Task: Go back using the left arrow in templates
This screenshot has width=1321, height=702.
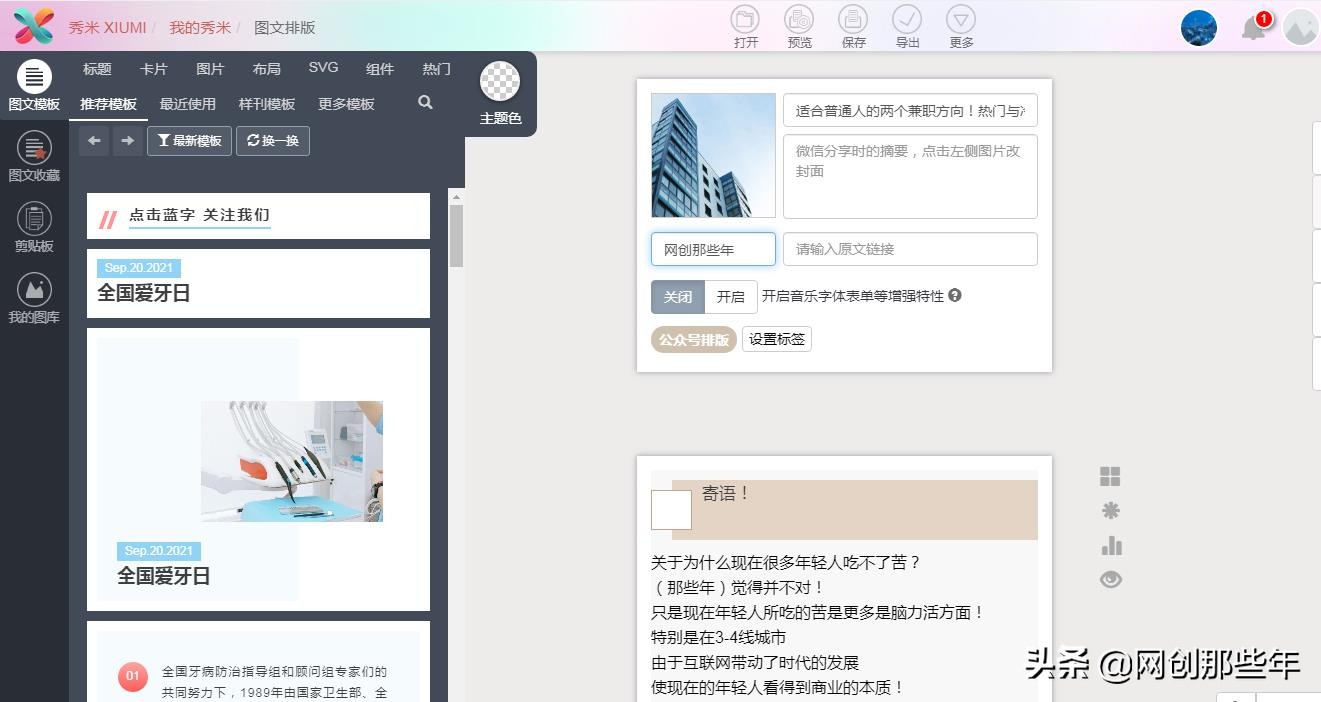Action: click(94, 140)
